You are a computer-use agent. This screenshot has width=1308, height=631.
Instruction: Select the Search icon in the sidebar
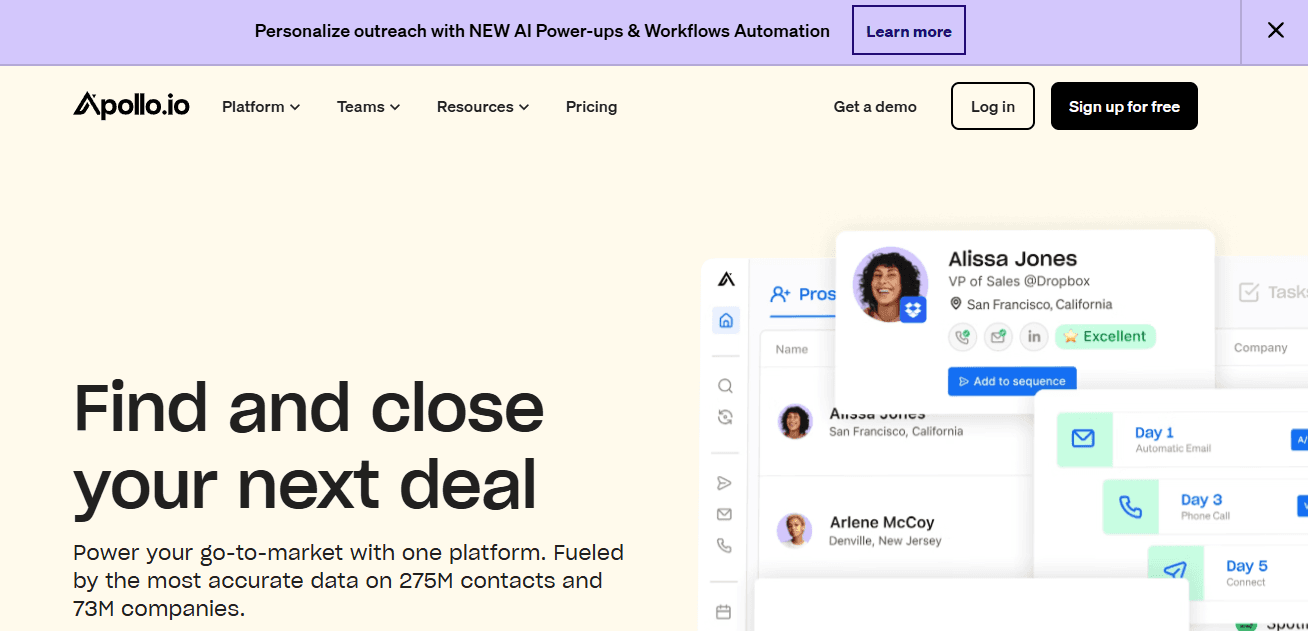coord(725,385)
